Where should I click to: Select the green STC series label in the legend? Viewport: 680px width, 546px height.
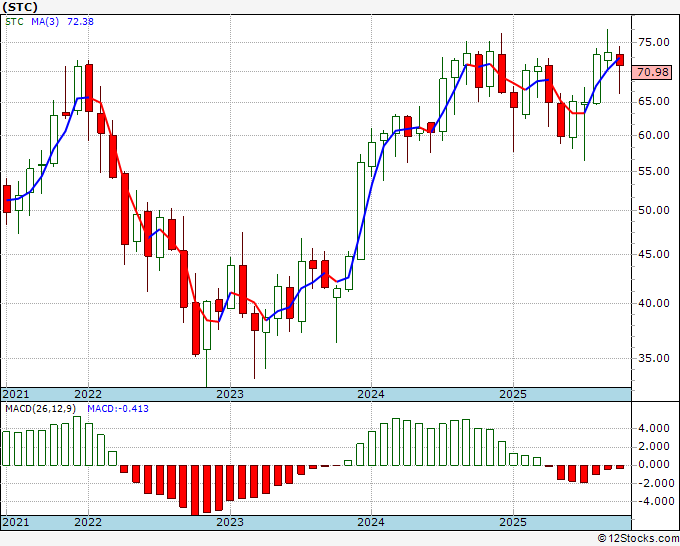(14, 22)
